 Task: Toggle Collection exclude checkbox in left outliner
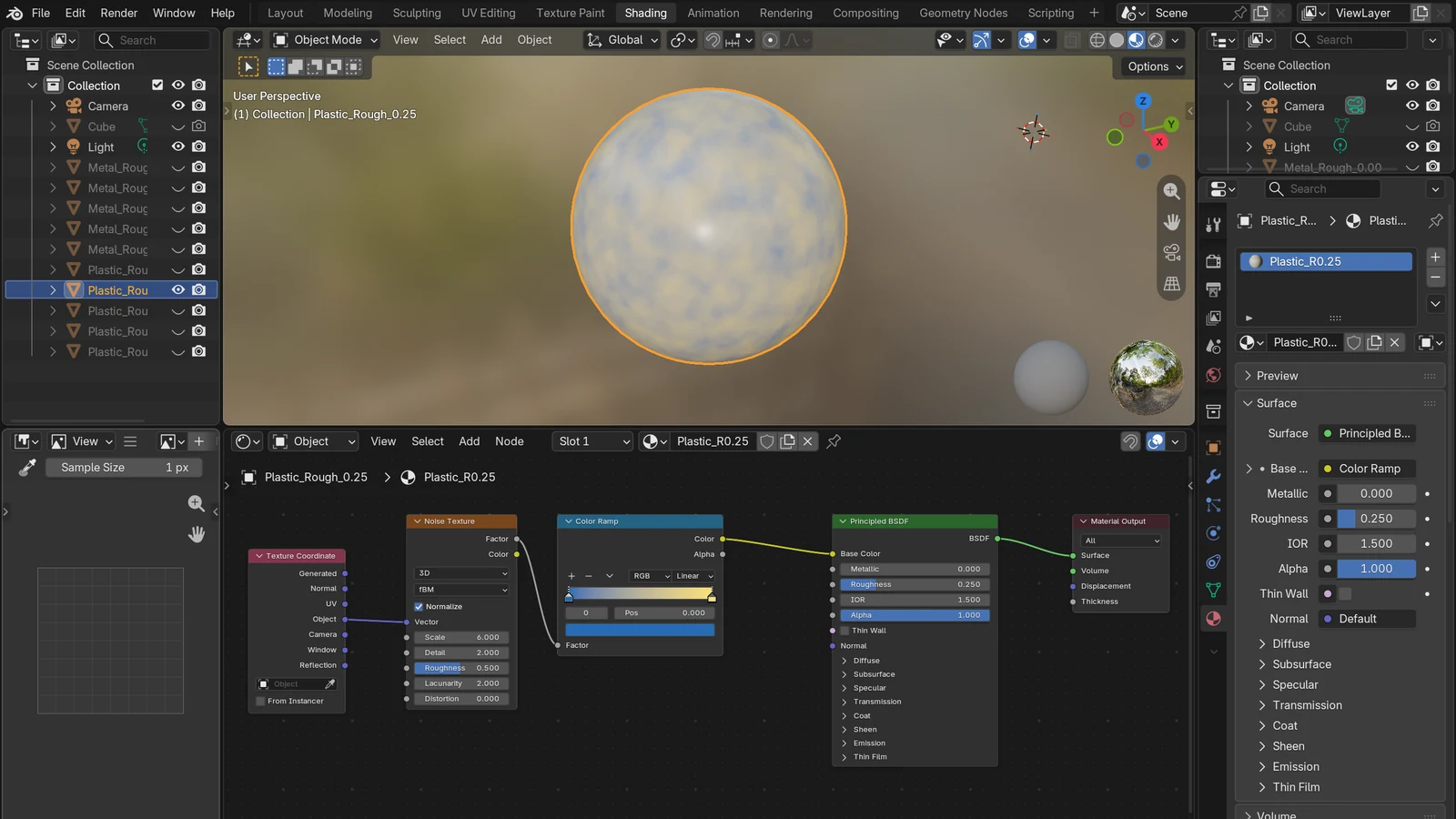point(157,86)
